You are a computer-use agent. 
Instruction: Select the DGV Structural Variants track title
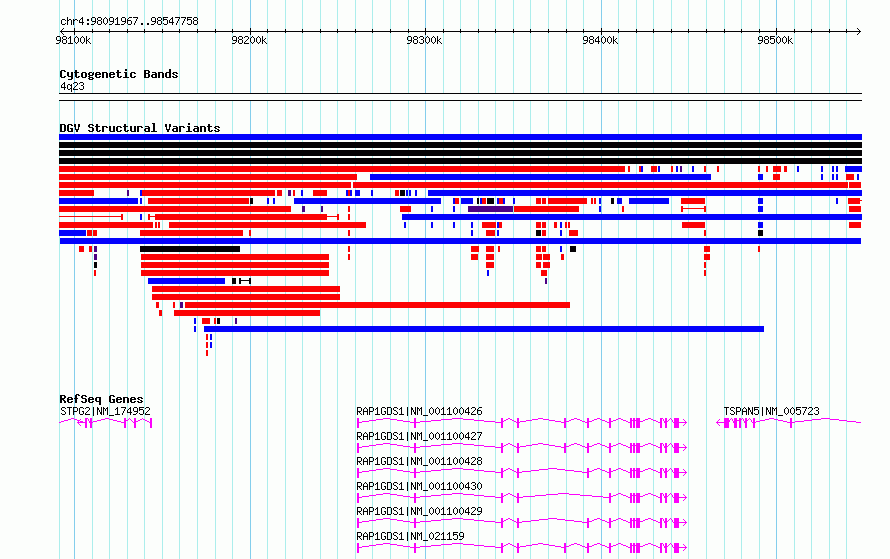(140, 128)
